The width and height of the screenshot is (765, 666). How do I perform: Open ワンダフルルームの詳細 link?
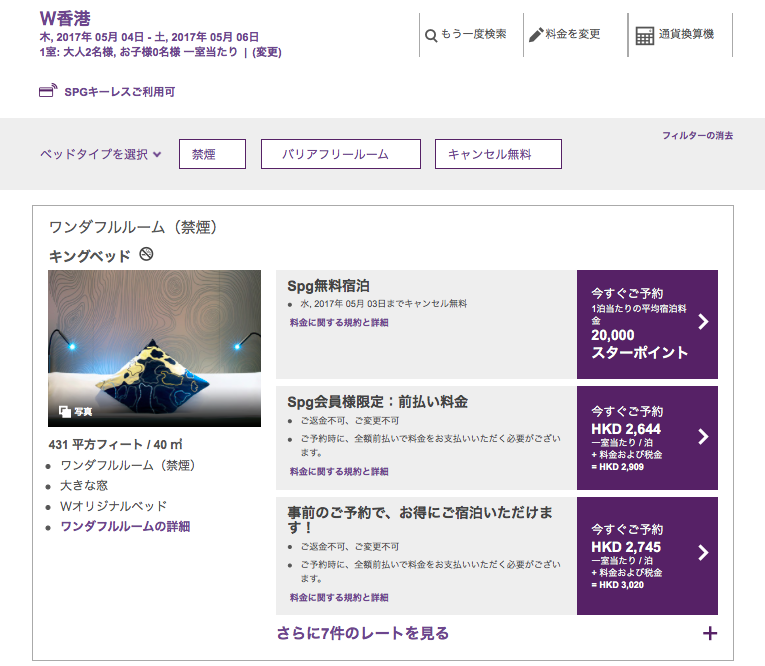tap(125, 526)
